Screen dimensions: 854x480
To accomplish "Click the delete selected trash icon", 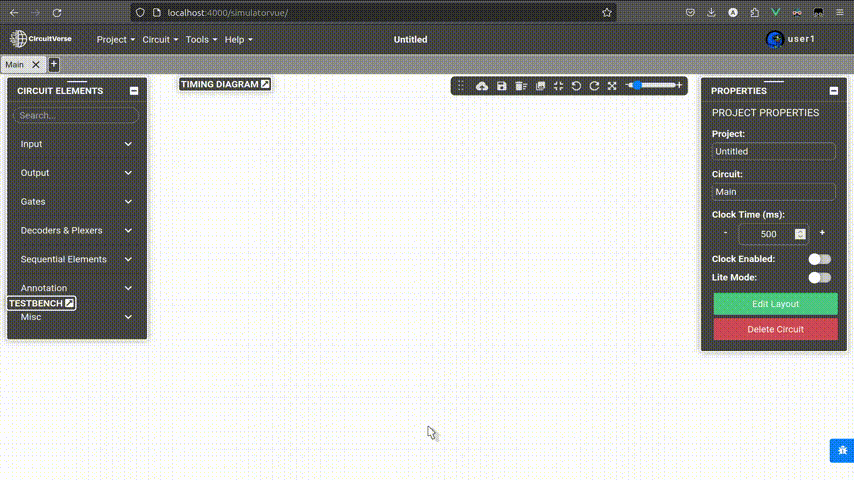I will (521, 86).
